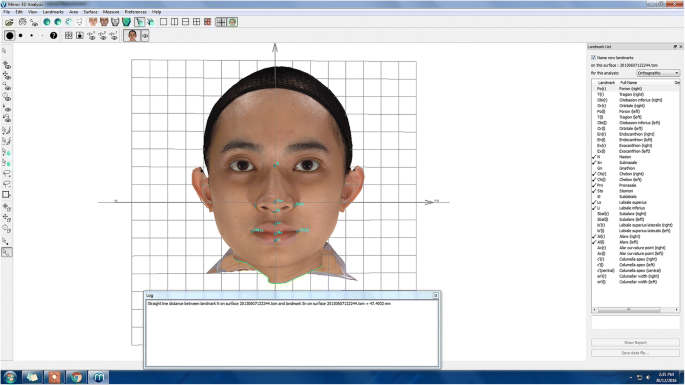Toggle the eye visibility icon beside face thumbnail
685x385 pixels.
coord(145,35)
